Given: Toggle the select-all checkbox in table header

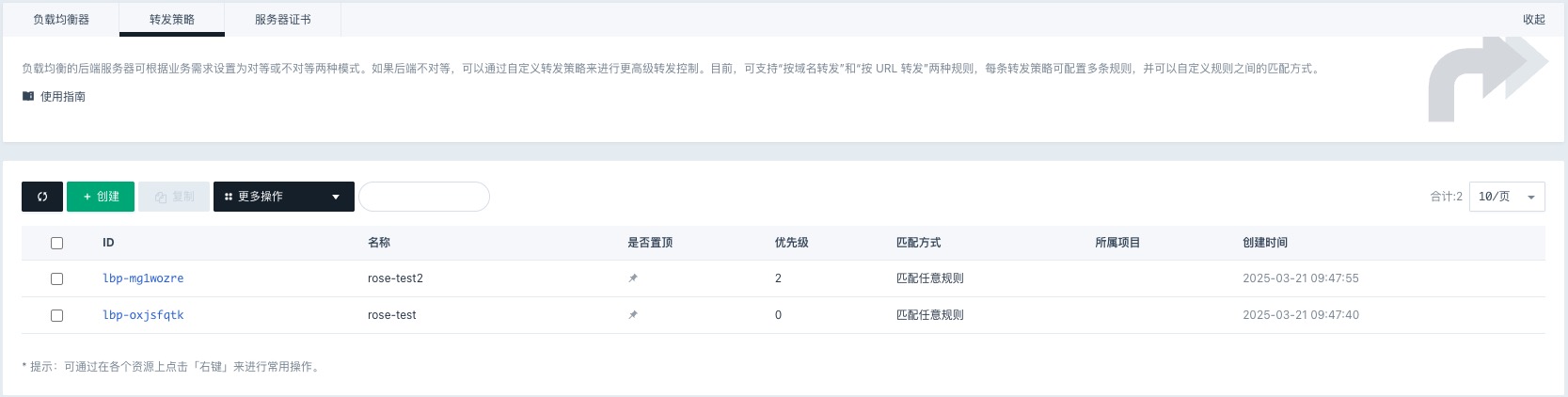Looking at the screenshot, I should click(x=56, y=243).
